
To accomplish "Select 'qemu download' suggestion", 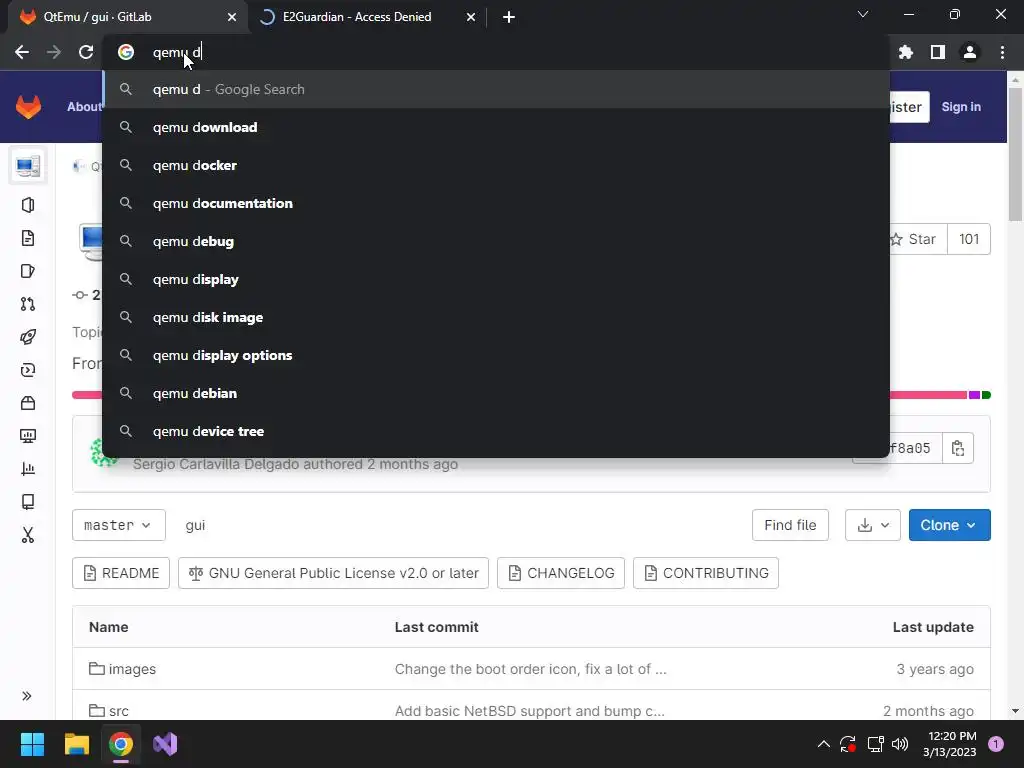I will tap(496, 127).
